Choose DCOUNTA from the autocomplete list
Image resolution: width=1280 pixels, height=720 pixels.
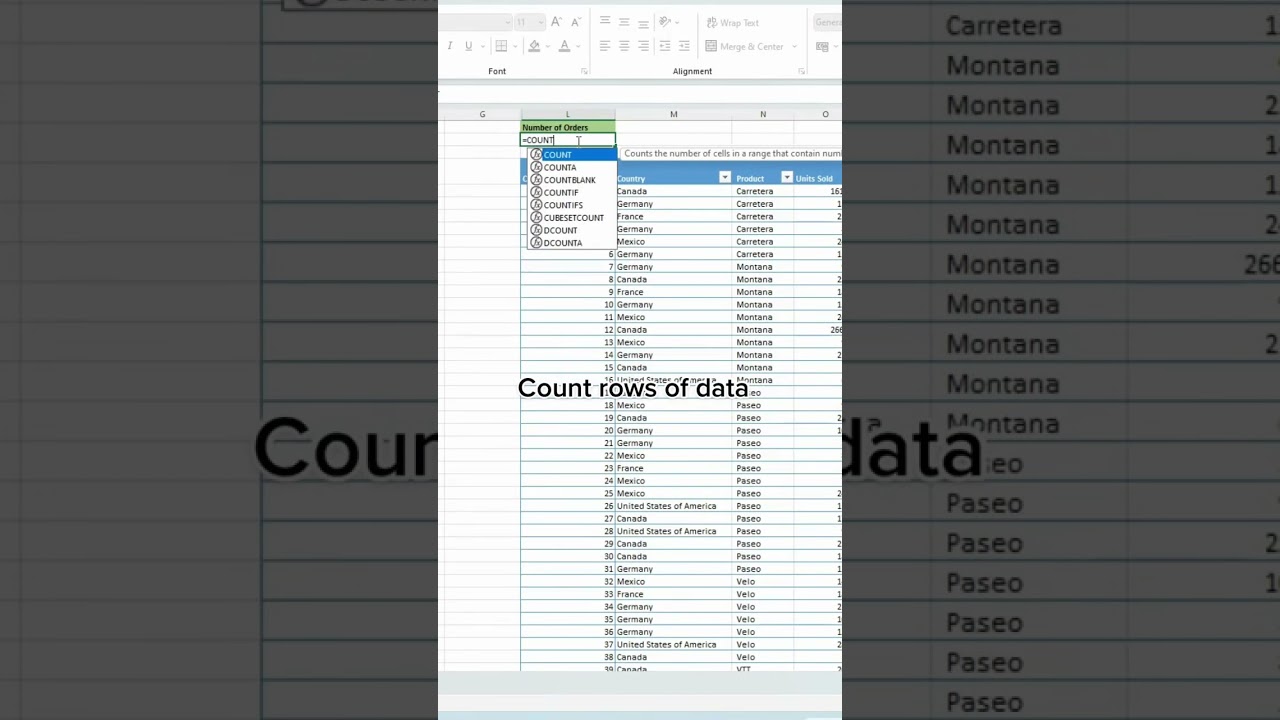(572, 242)
